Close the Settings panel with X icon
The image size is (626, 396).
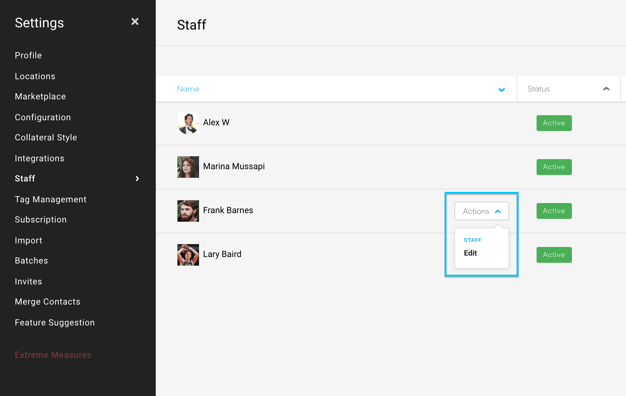point(135,22)
